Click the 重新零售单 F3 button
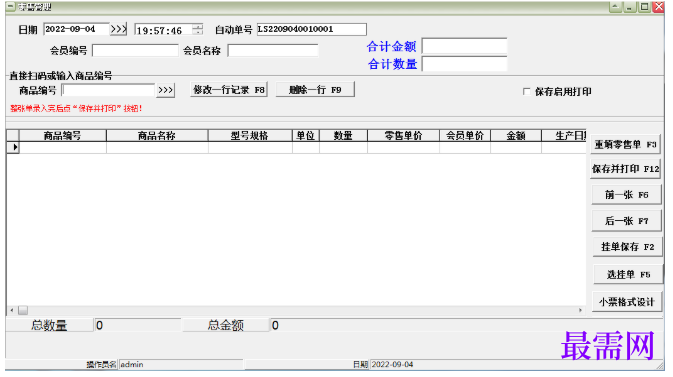673x377 pixels. tap(625, 145)
